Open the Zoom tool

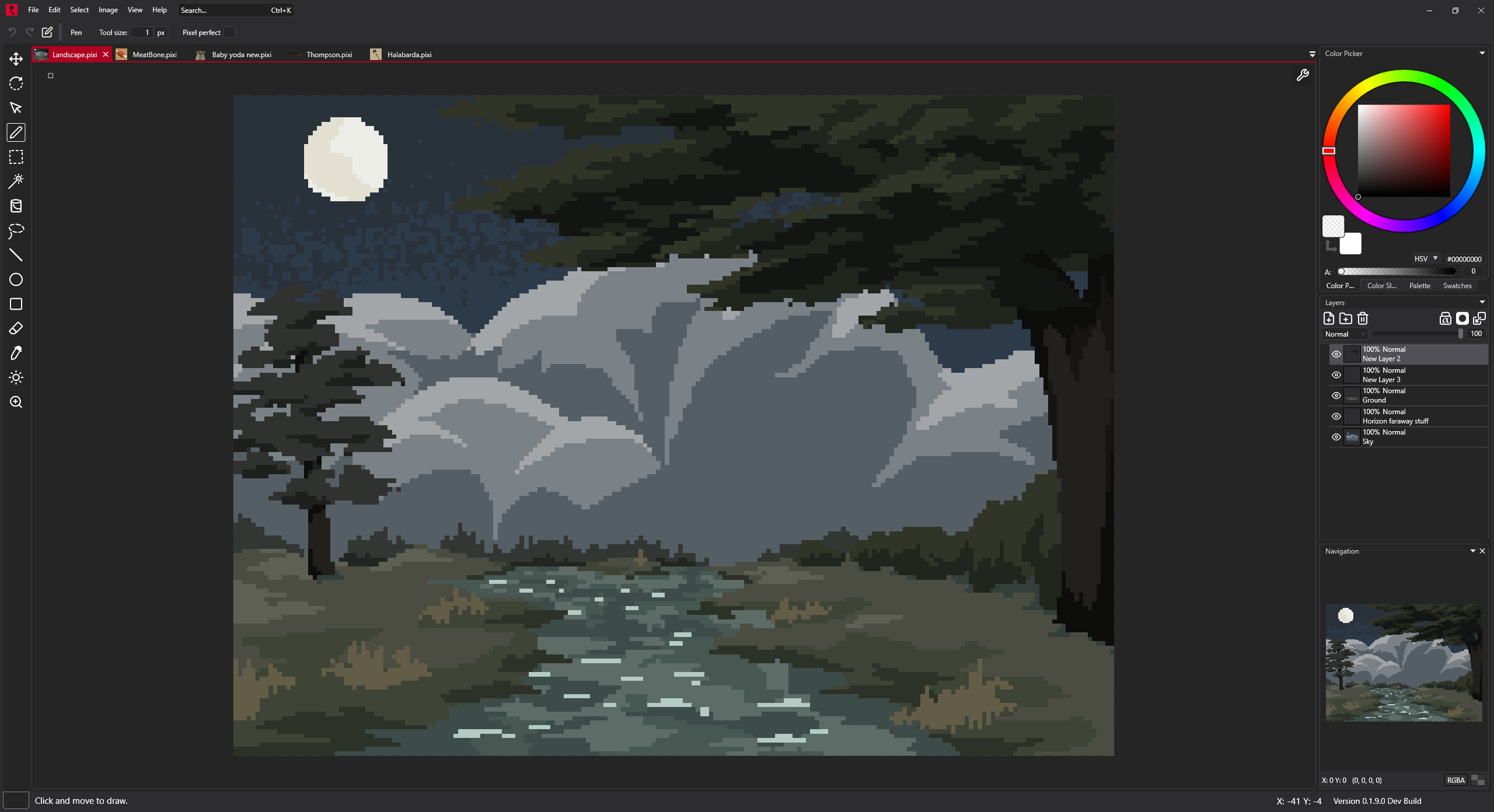(16, 402)
